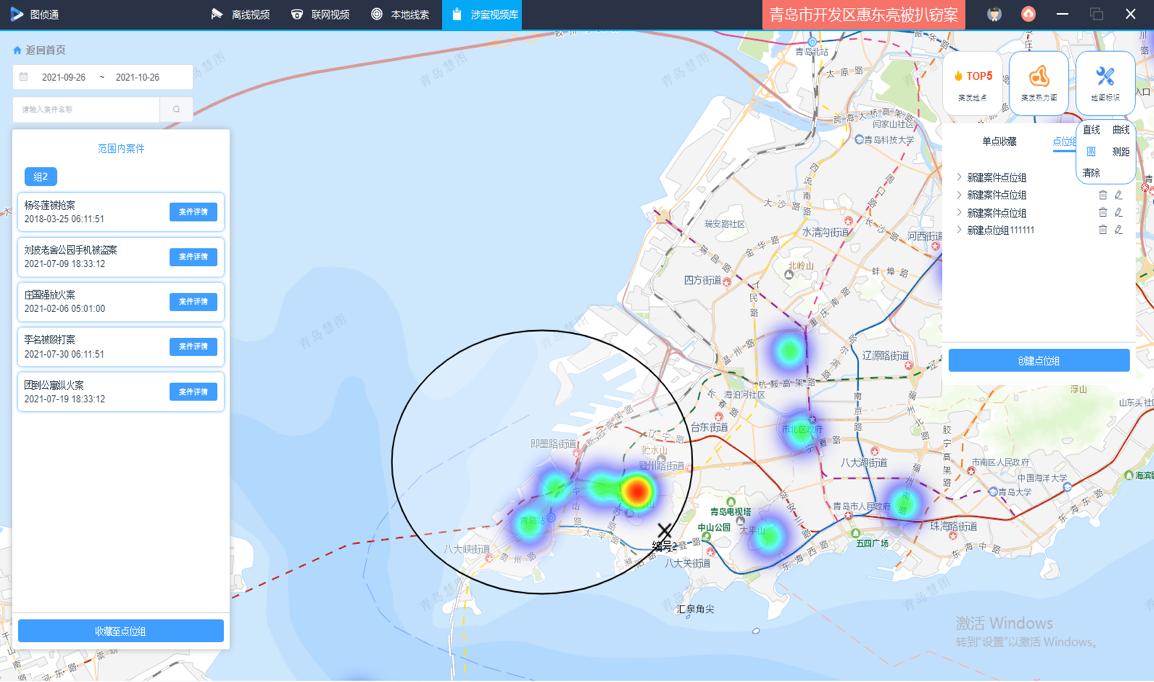Click the search magnifier icon
This screenshot has width=1154, height=682.
point(176,110)
